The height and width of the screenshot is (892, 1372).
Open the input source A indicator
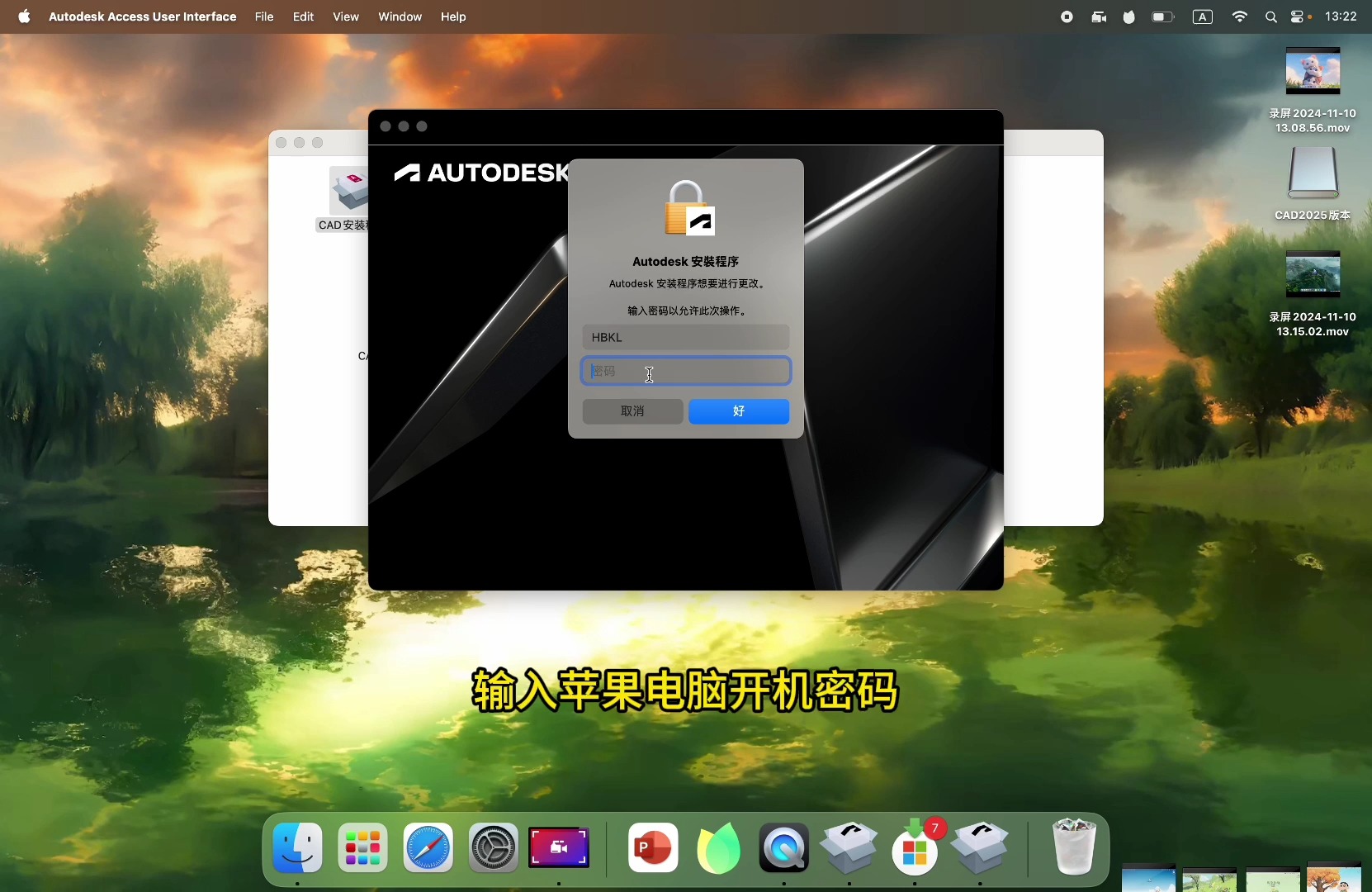point(1203,17)
